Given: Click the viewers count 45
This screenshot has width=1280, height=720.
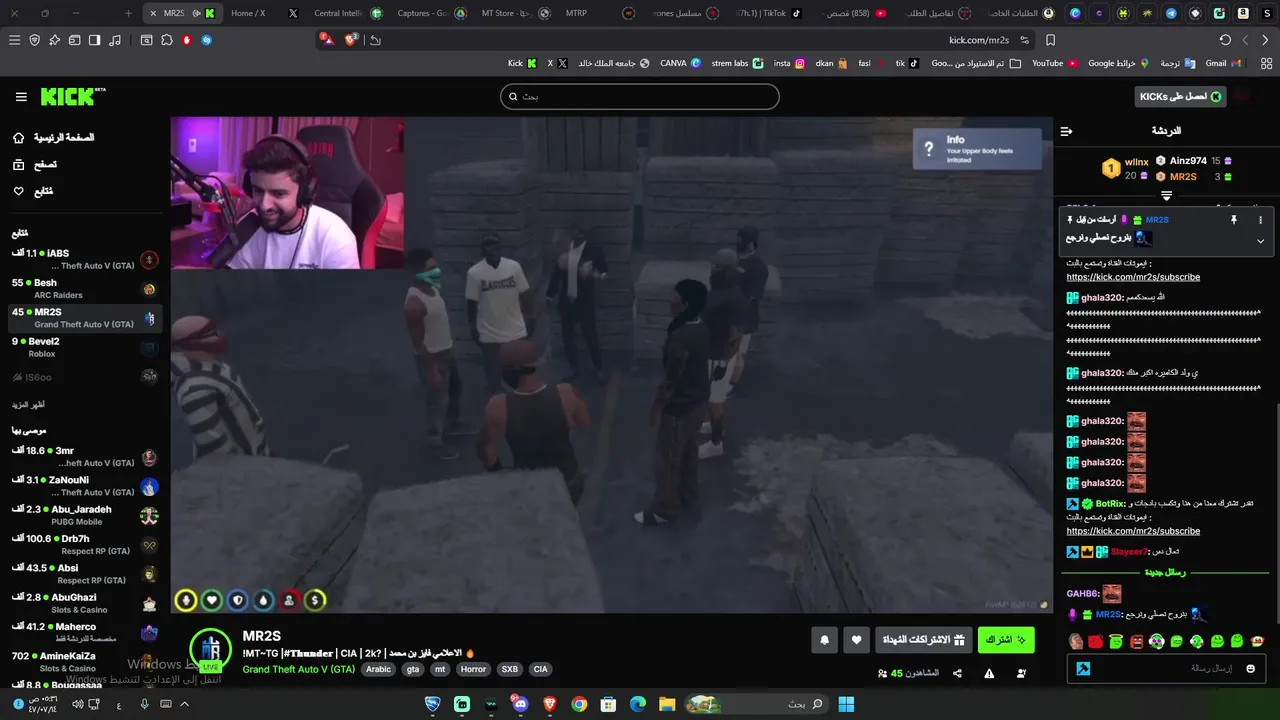Looking at the screenshot, I should (909, 674).
